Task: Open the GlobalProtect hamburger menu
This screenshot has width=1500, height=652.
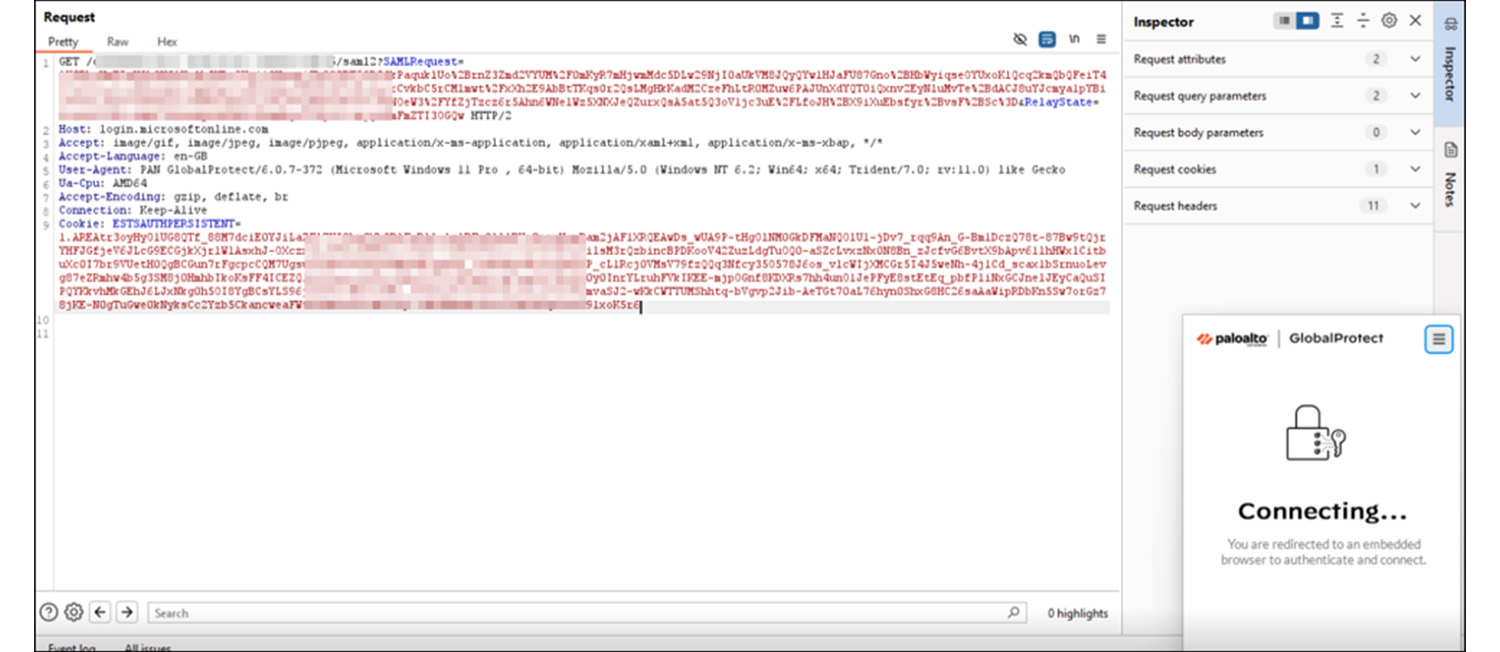Action: pyautogui.click(x=1438, y=339)
